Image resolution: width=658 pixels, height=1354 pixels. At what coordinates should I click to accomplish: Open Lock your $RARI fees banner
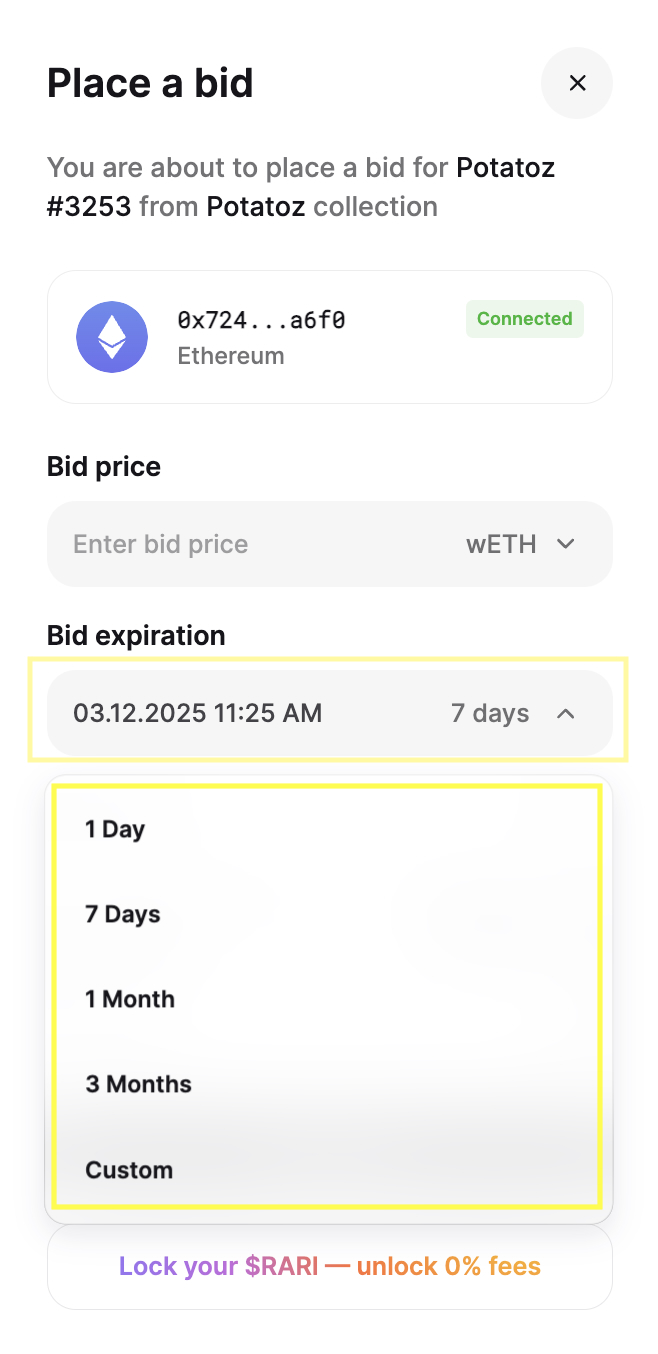(330, 1267)
